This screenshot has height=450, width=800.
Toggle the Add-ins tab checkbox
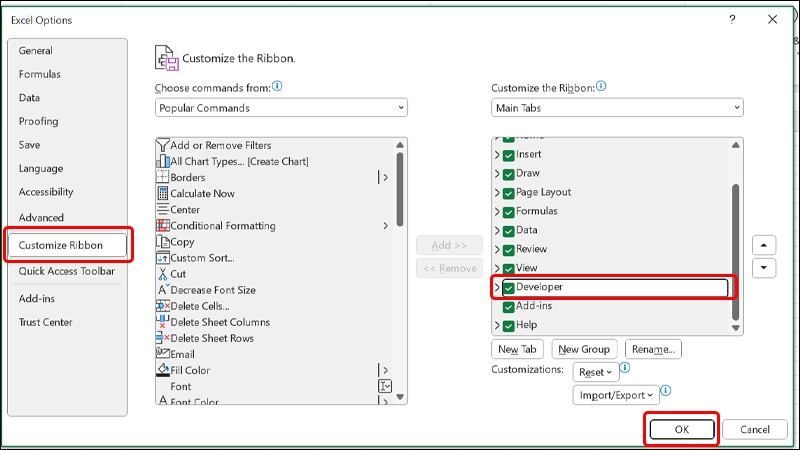(x=509, y=307)
